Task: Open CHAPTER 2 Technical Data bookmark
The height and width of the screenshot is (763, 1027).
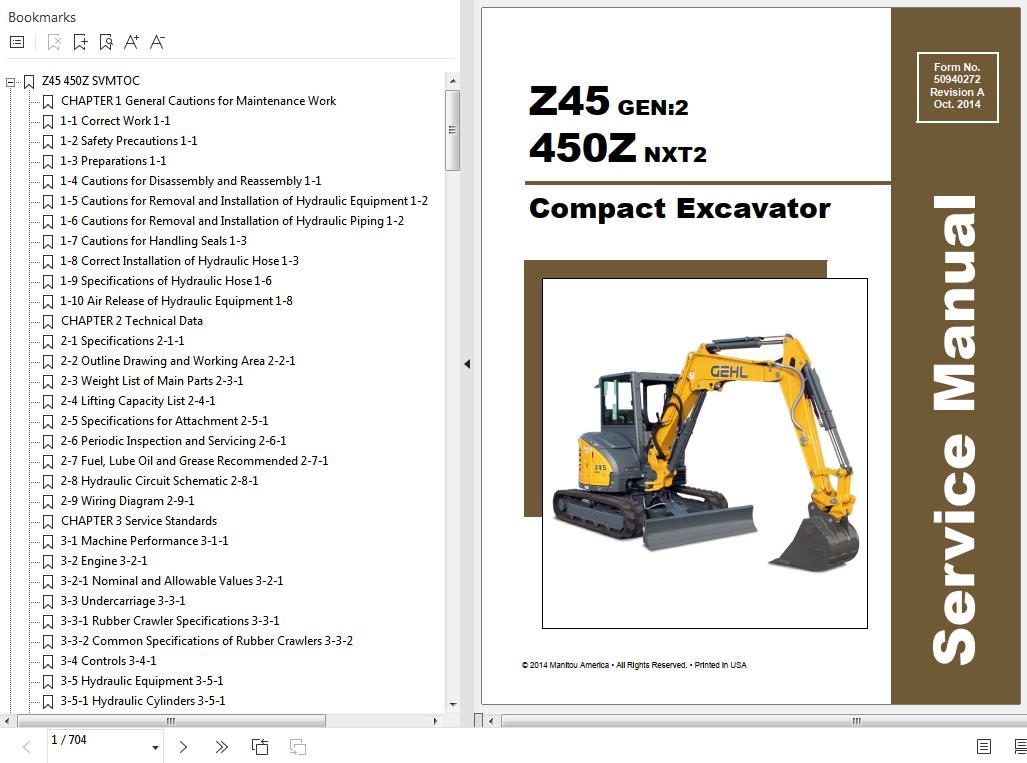Action: (x=131, y=321)
